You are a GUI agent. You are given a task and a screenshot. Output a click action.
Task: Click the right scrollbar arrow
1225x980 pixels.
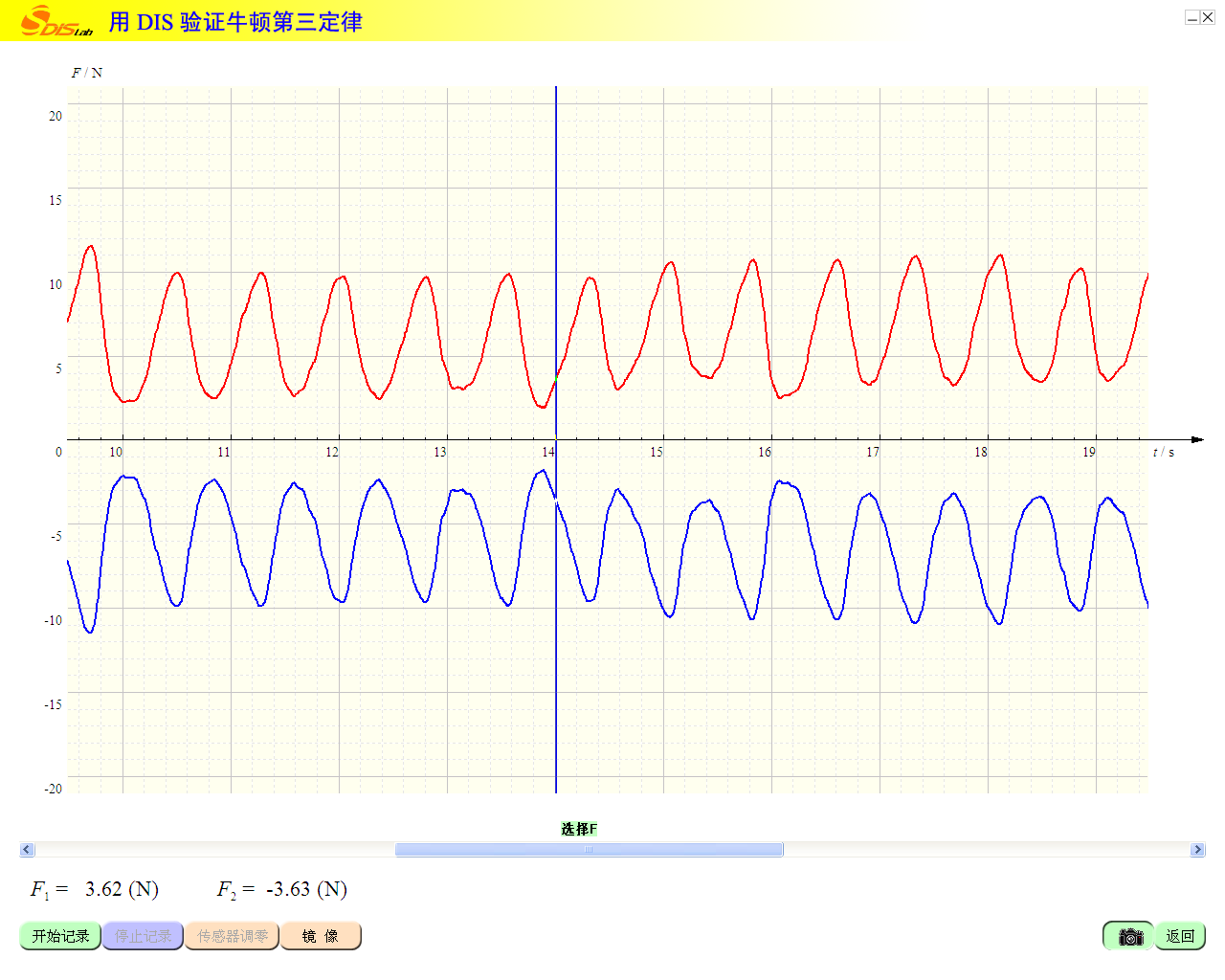pos(1197,850)
